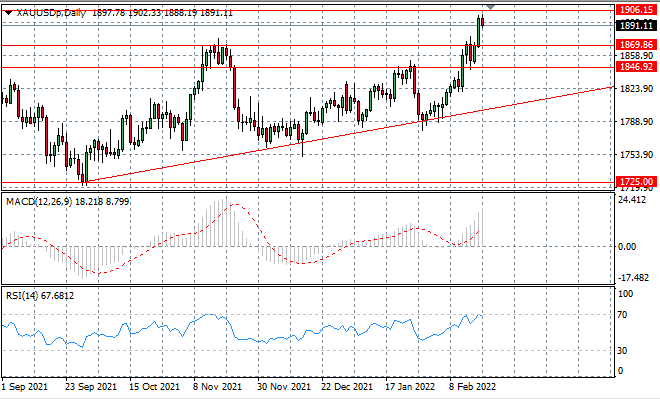660x399 pixels.
Task: Click the 1 Sep 2021 date label
Action: [x=24, y=386]
